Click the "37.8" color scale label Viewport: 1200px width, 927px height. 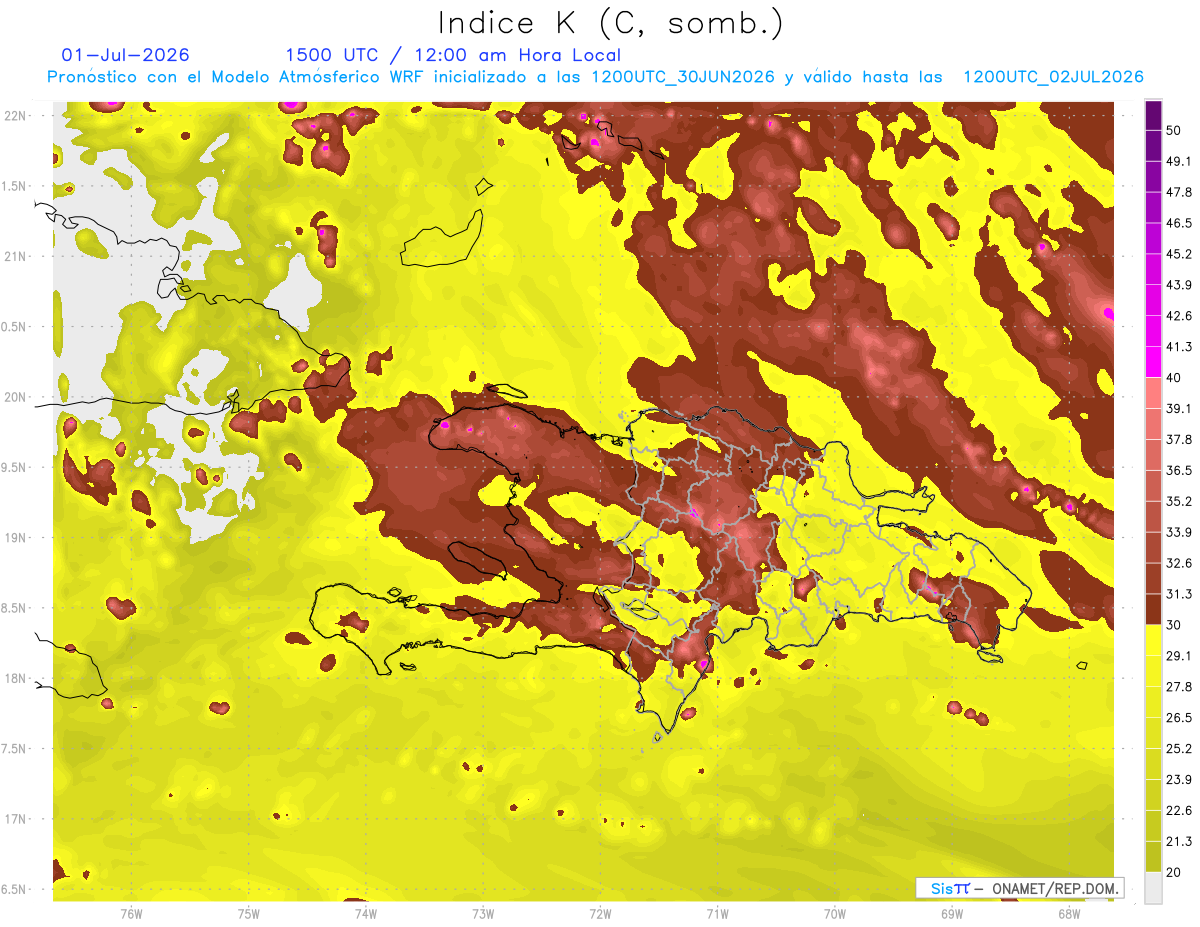[1180, 439]
